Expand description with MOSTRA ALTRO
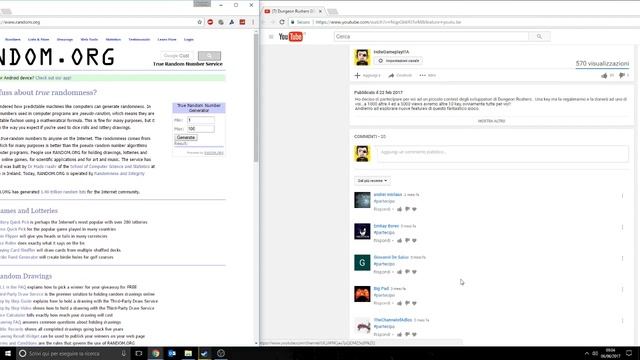This screenshot has width=640, height=360. click(x=491, y=121)
